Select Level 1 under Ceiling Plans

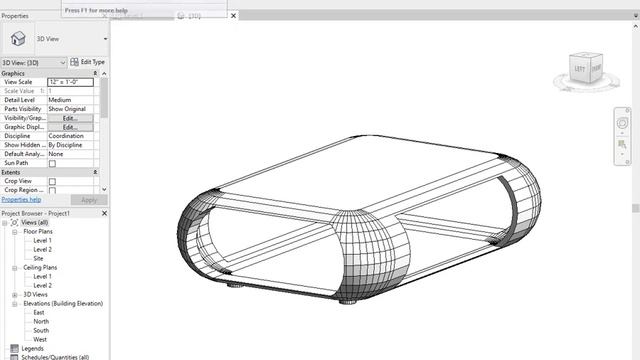[x=42, y=276]
